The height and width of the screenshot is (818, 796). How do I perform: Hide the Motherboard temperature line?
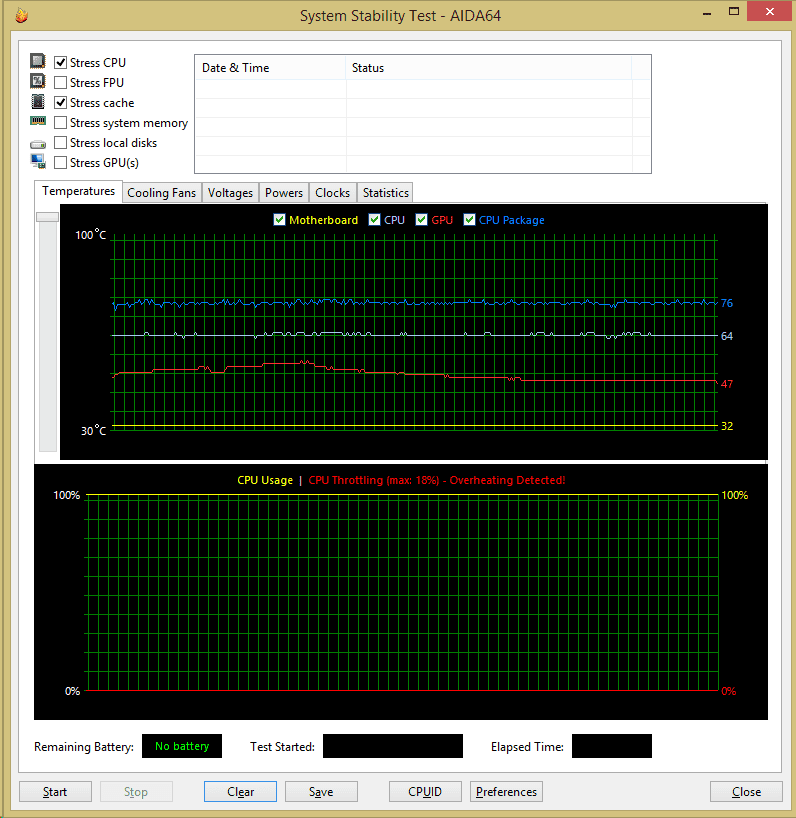280,220
